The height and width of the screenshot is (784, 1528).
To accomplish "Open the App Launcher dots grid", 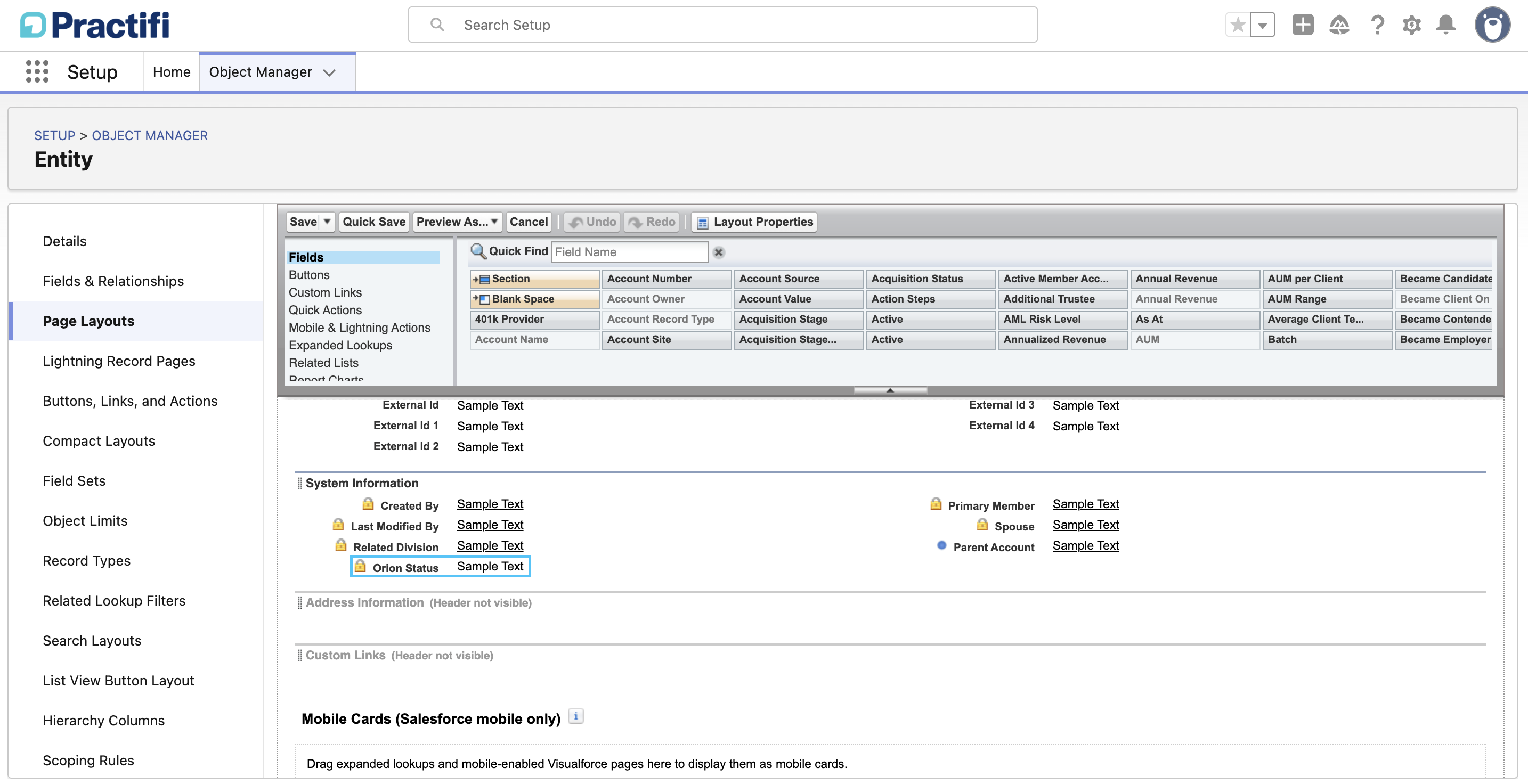I will pyautogui.click(x=37, y=72).
